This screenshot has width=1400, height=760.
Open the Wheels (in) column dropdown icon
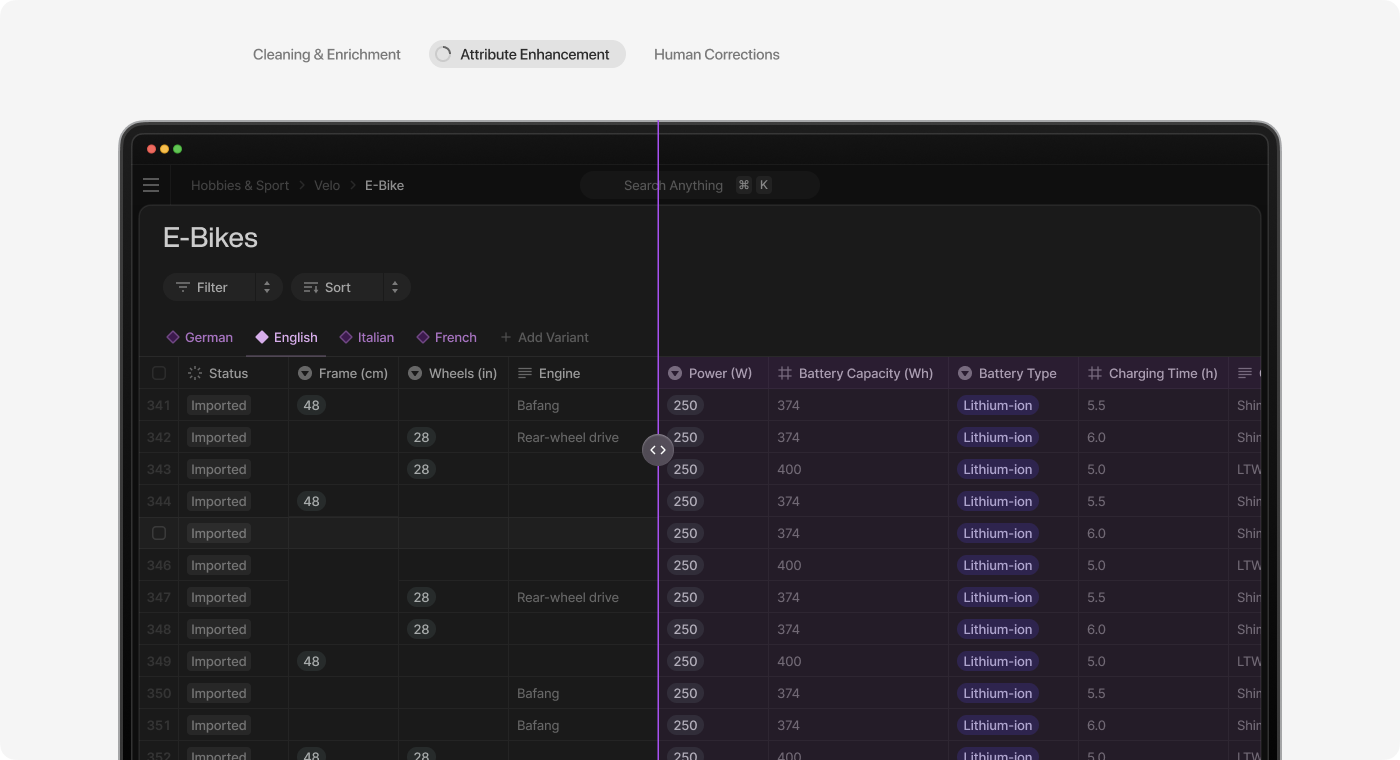point(415,373)
